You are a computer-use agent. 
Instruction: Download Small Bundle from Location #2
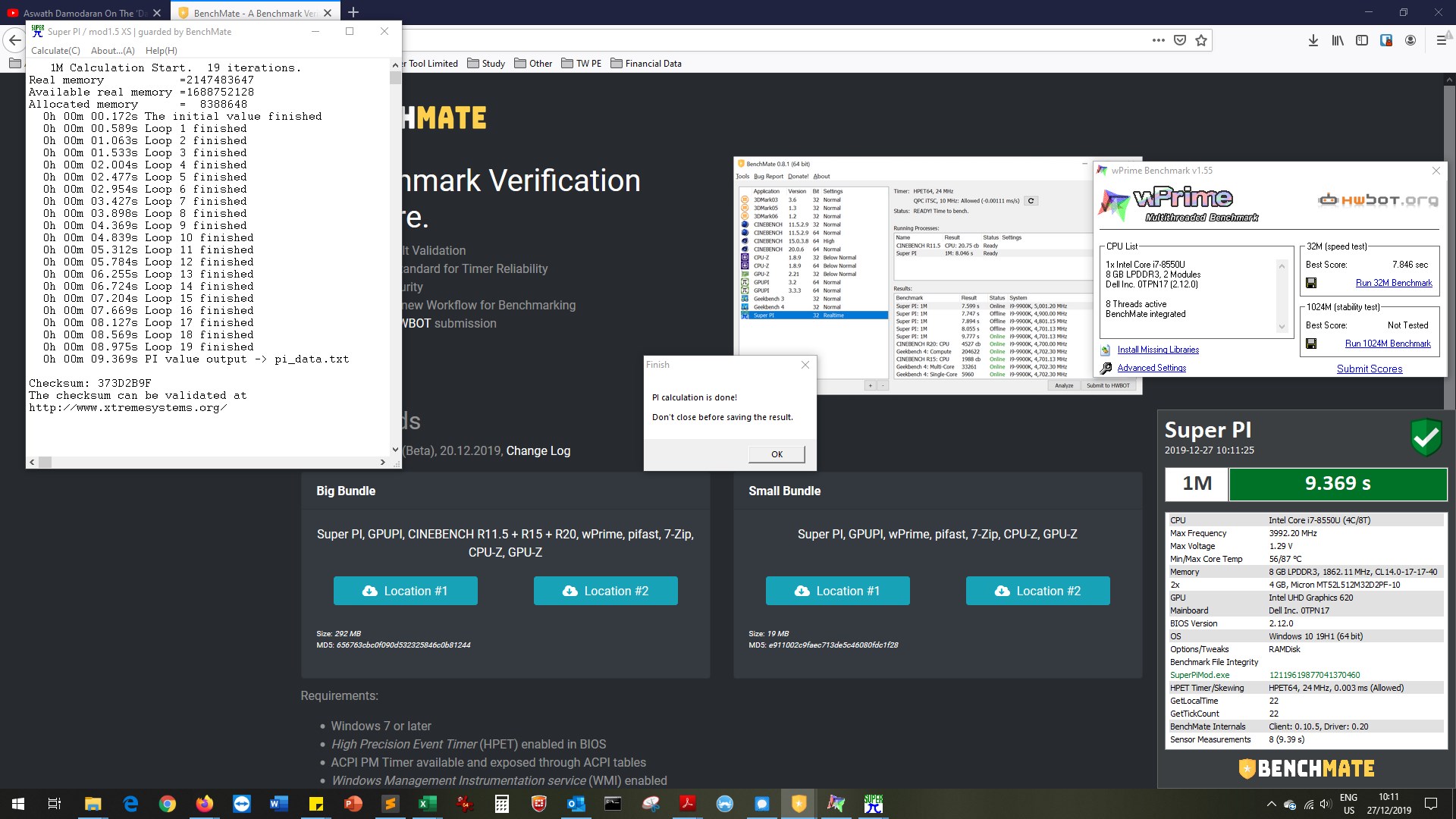pos(1038,591)
